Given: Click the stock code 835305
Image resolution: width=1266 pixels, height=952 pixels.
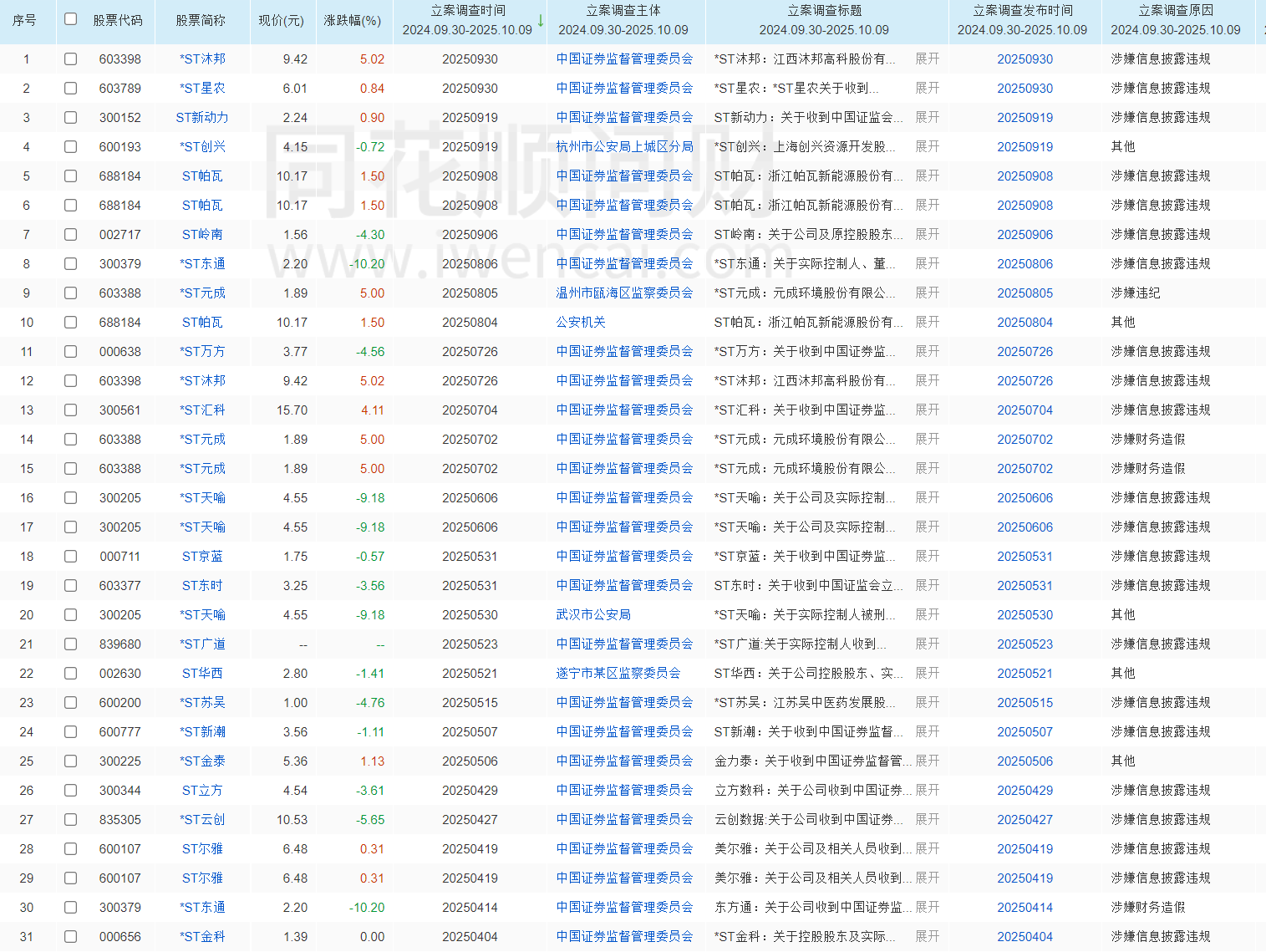Looking at the screenshot, I should coord(120,820).
